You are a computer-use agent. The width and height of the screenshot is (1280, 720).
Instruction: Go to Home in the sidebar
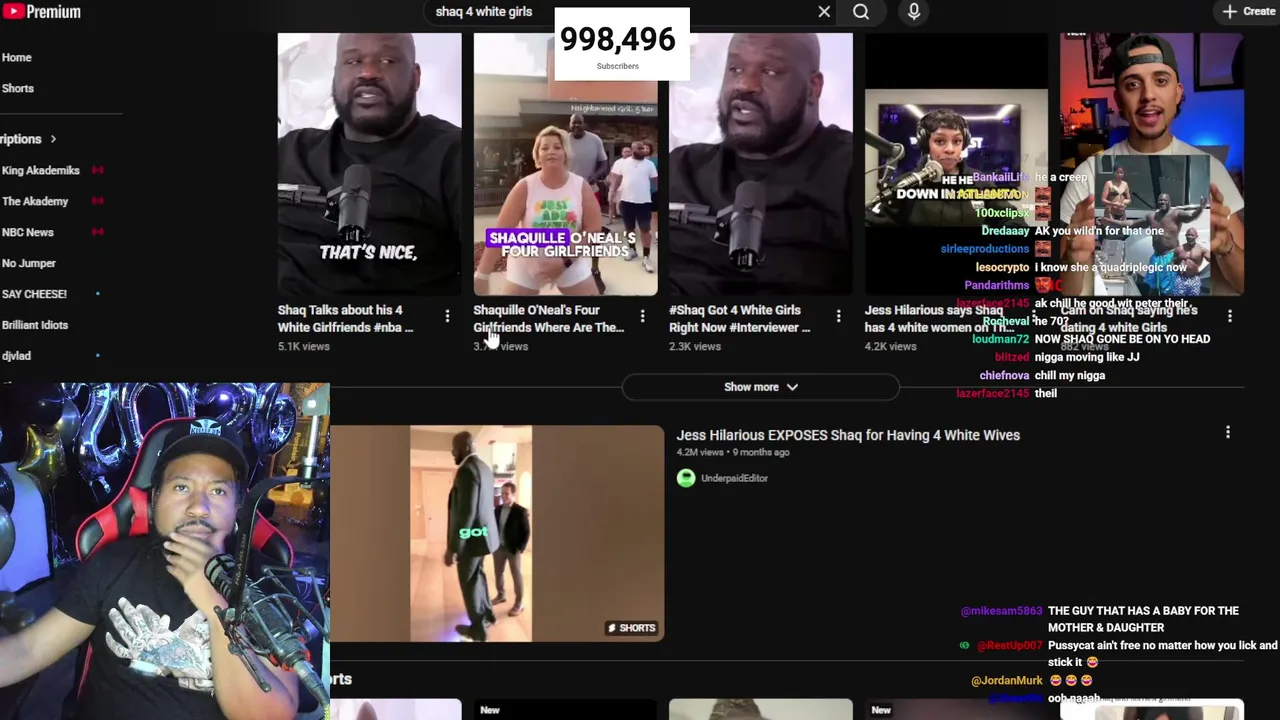tap(17, 58)
